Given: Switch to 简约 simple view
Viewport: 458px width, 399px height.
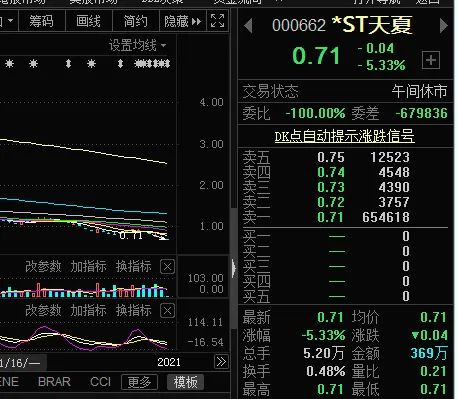Looking at the screenshot, I should pos(135,21).
